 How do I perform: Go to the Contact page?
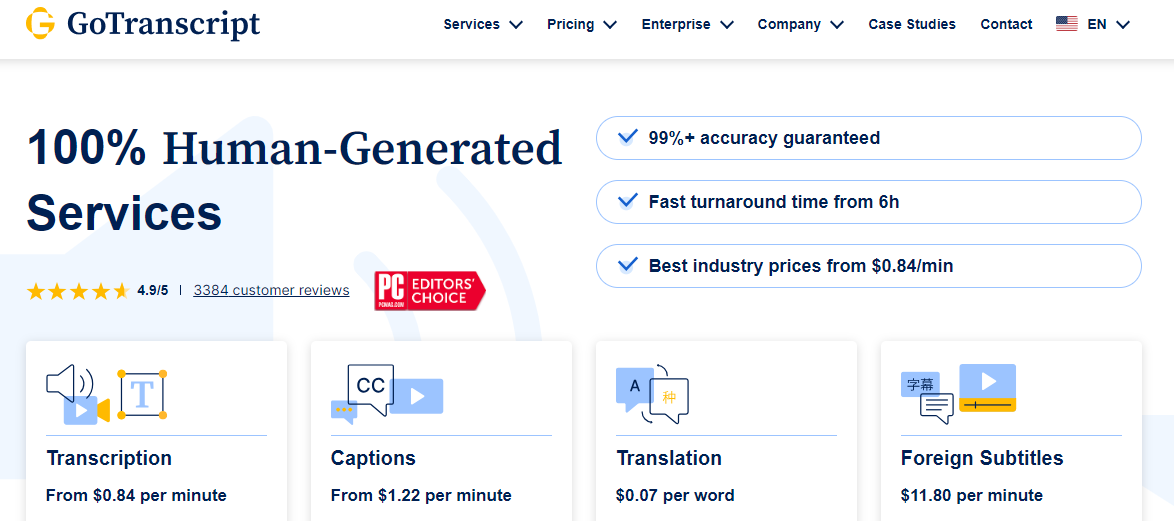pos(1006,24)
